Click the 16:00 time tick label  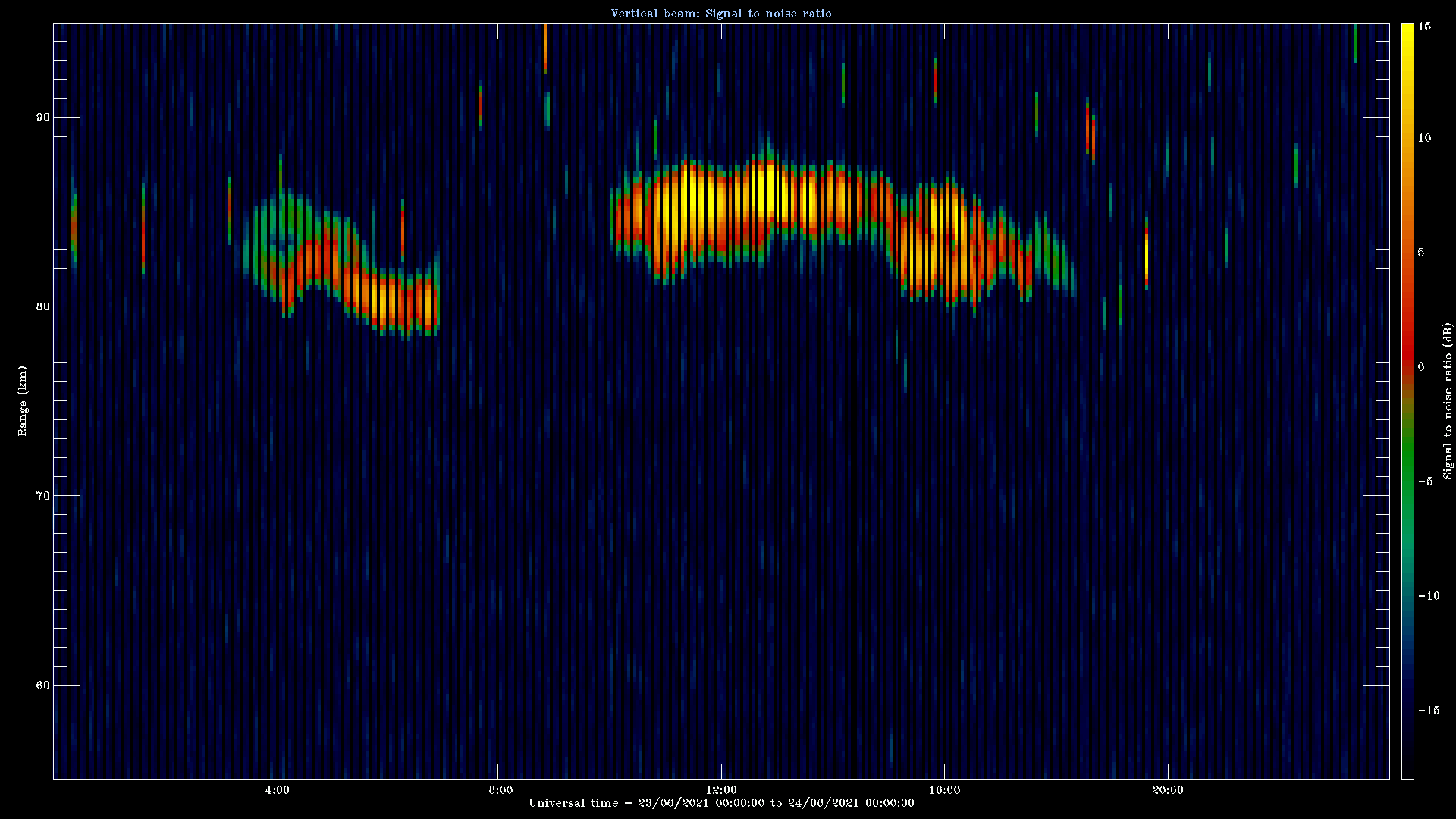click(944, 790)
